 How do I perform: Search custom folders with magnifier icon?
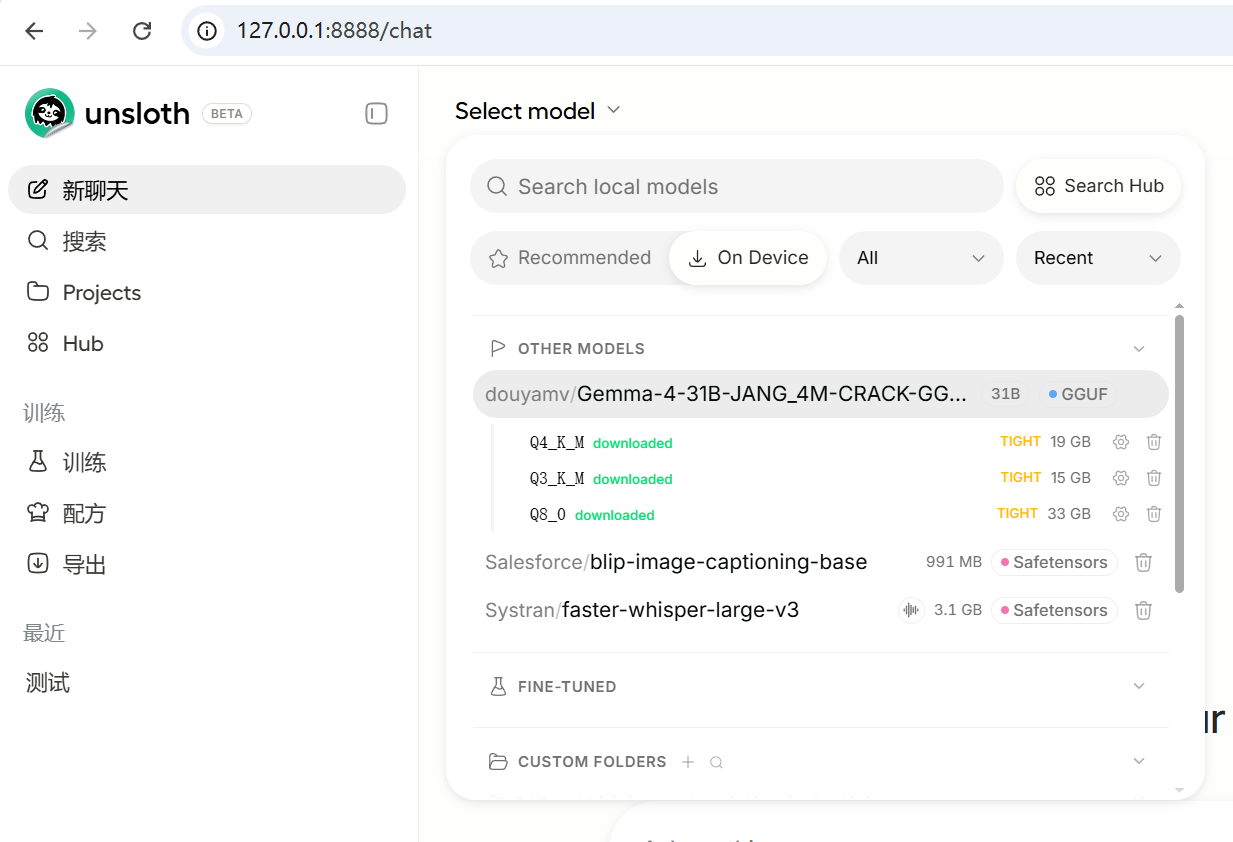click(716, 762)
